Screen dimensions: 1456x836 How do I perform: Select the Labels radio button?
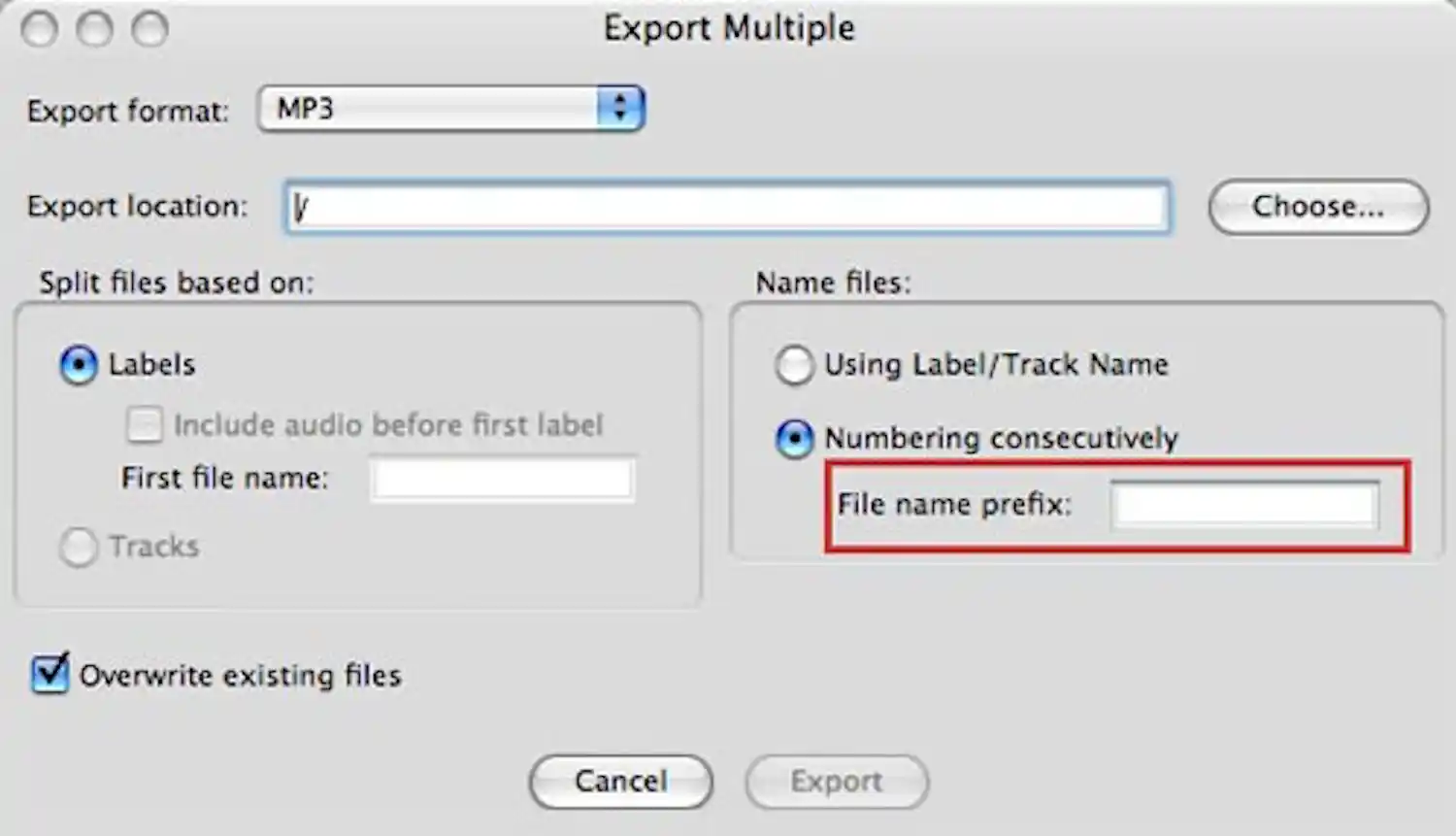tap(79, 364)
